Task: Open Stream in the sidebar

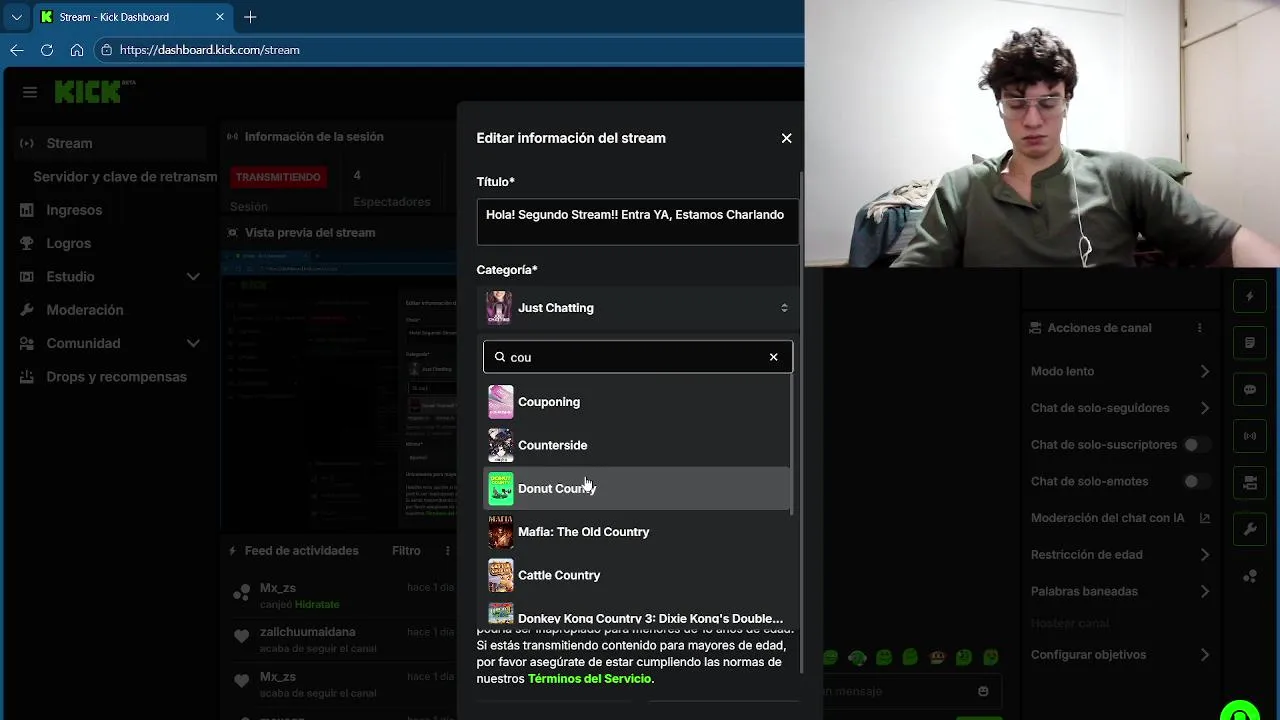Action: click(x=110, y=143)
